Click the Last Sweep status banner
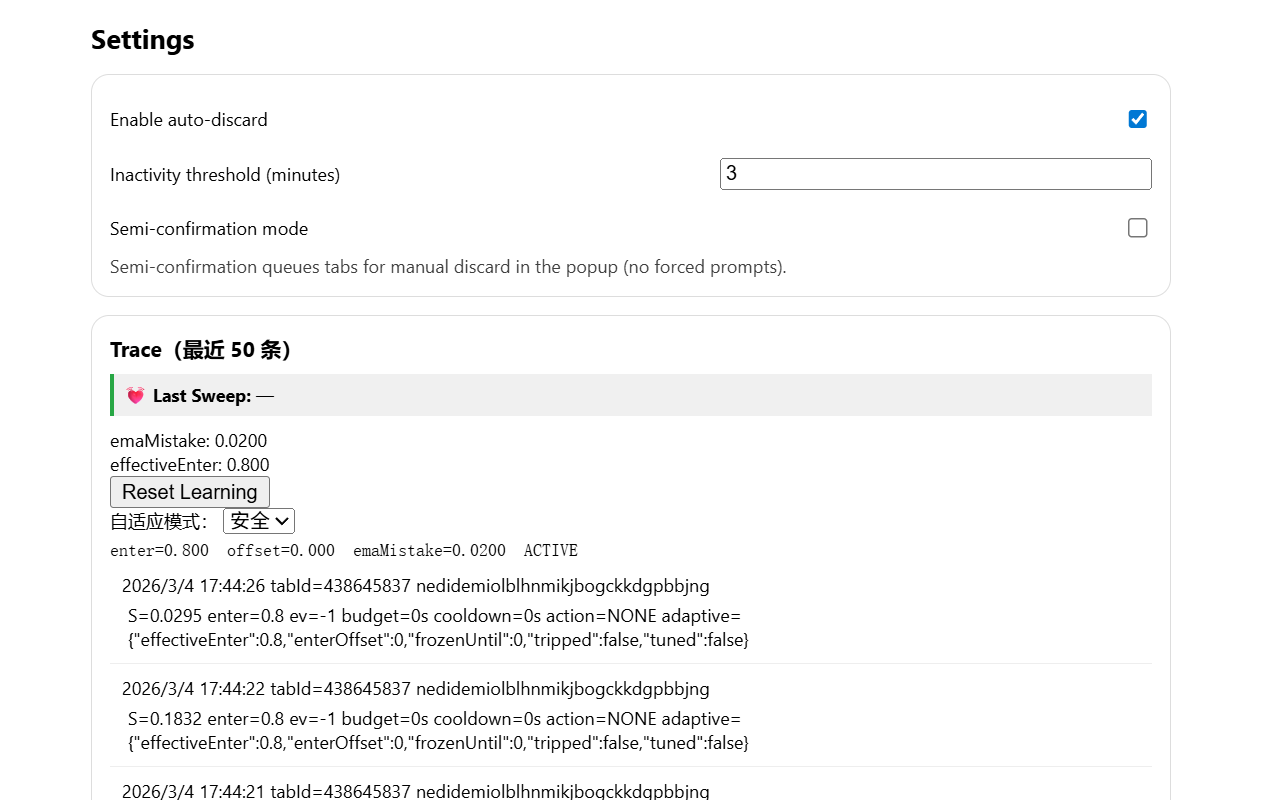 pyautogui.click(x=631, y=395)
